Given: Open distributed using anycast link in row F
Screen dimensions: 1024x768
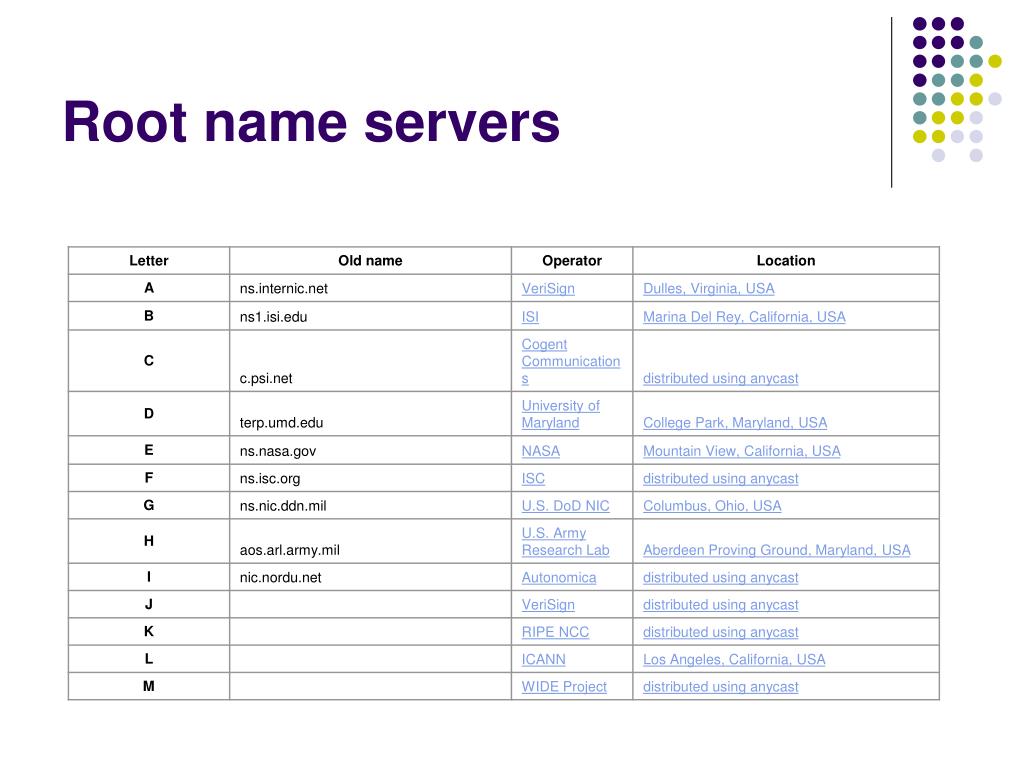Looking at the screenshot, I should coord(720,479).
